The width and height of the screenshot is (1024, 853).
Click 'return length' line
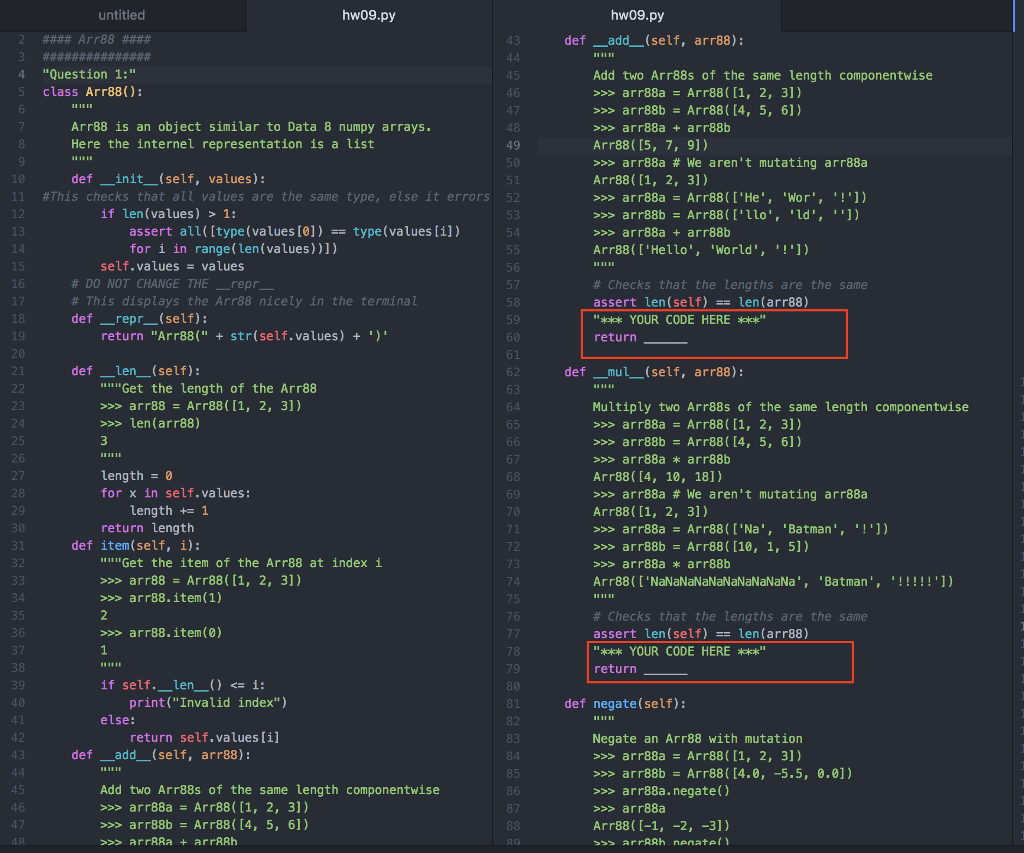[x=147, y=528]
